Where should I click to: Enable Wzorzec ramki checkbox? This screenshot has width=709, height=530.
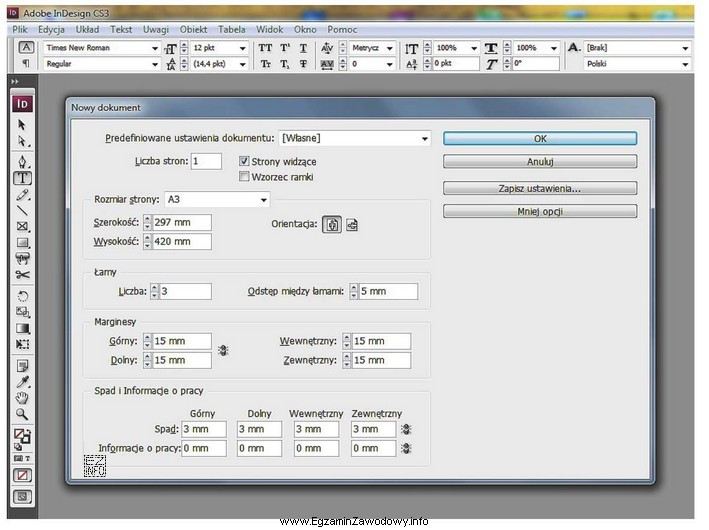pos(244,177)
